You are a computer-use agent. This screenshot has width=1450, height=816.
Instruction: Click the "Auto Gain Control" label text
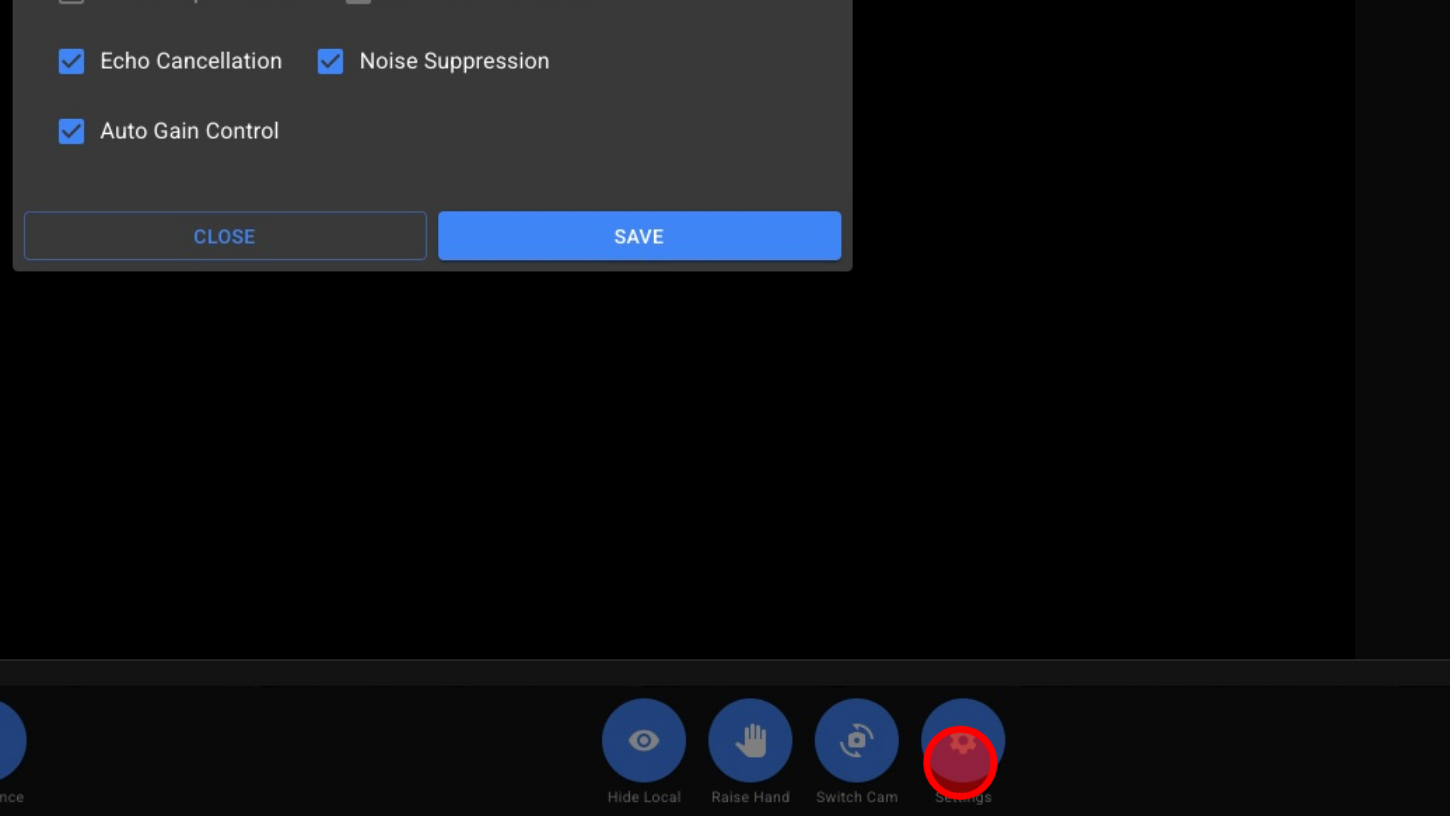tap(189, 131)
